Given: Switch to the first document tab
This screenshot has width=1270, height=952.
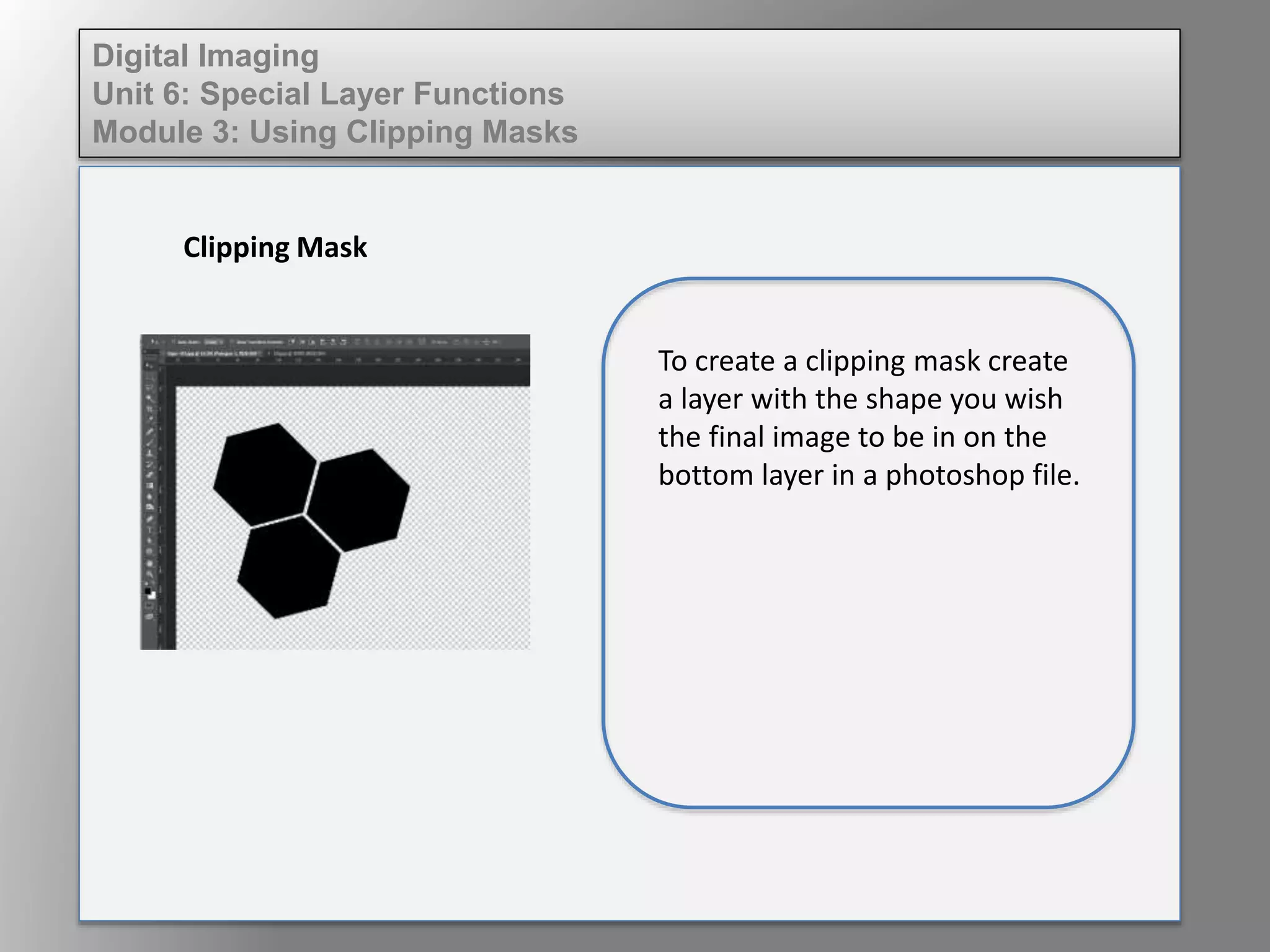Looking at the screenshot, I should tap(211, 353).
